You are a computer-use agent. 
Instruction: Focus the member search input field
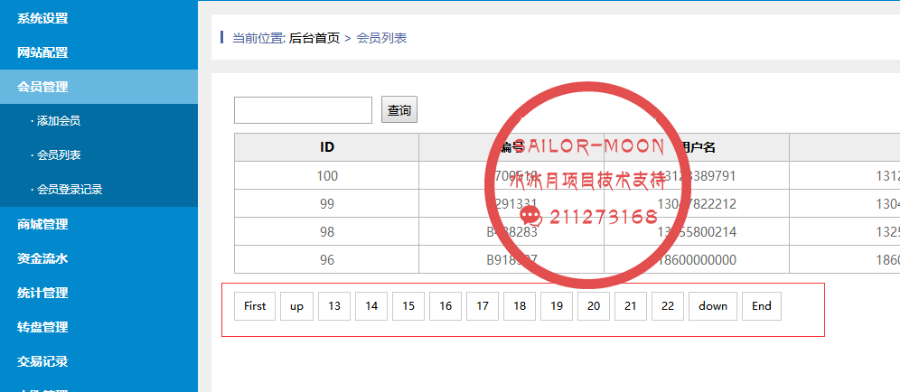pos(303,110)
